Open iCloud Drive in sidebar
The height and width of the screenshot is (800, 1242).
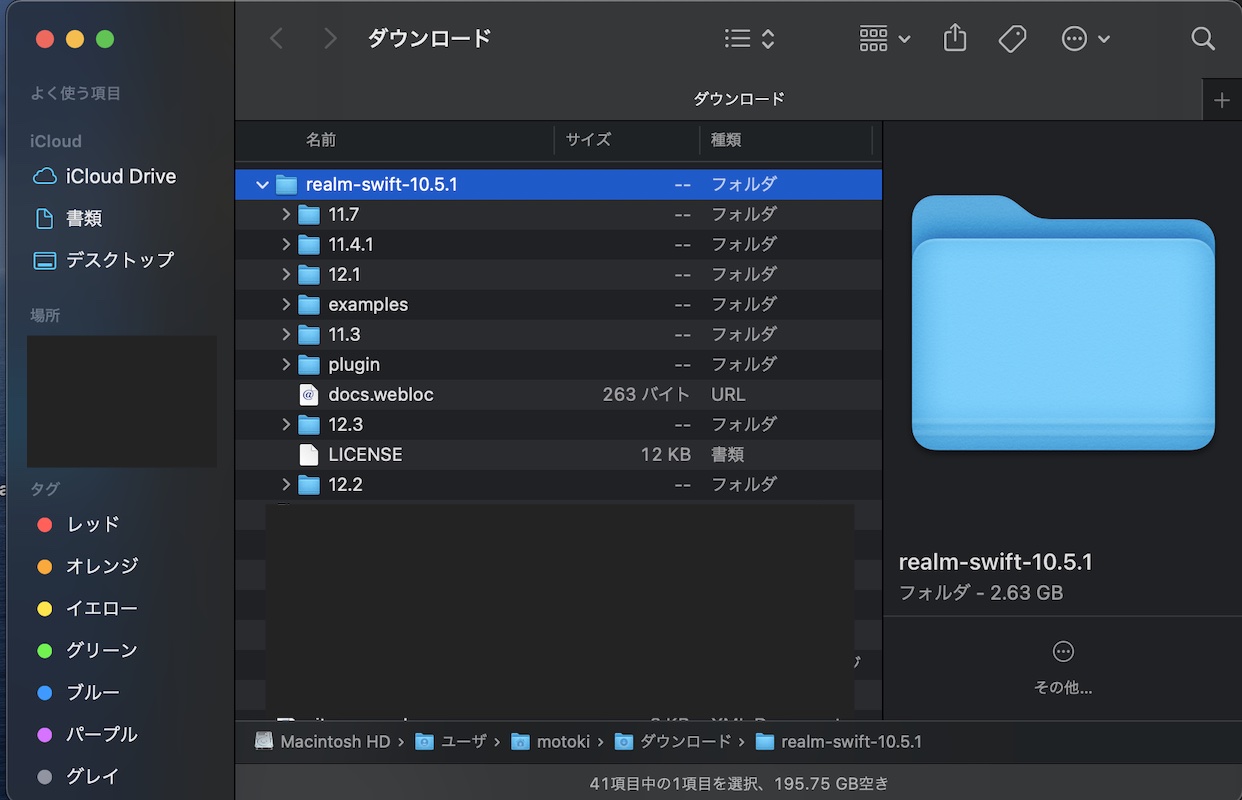point(121,176)
